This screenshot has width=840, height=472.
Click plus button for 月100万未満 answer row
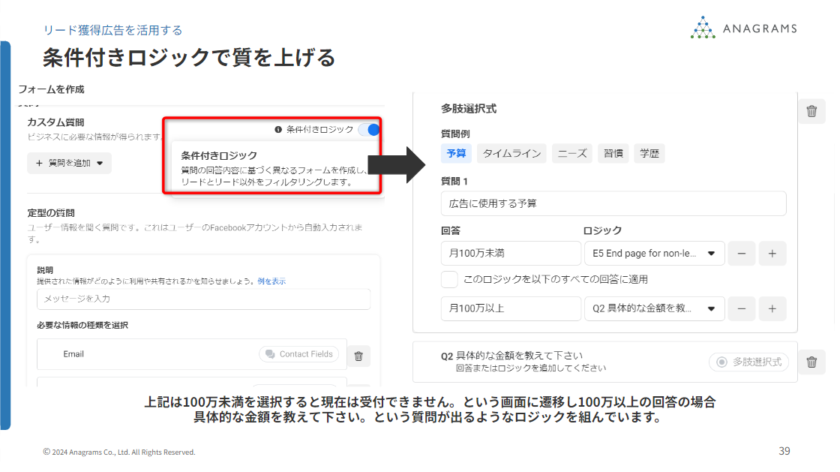[x=771, y=254]
